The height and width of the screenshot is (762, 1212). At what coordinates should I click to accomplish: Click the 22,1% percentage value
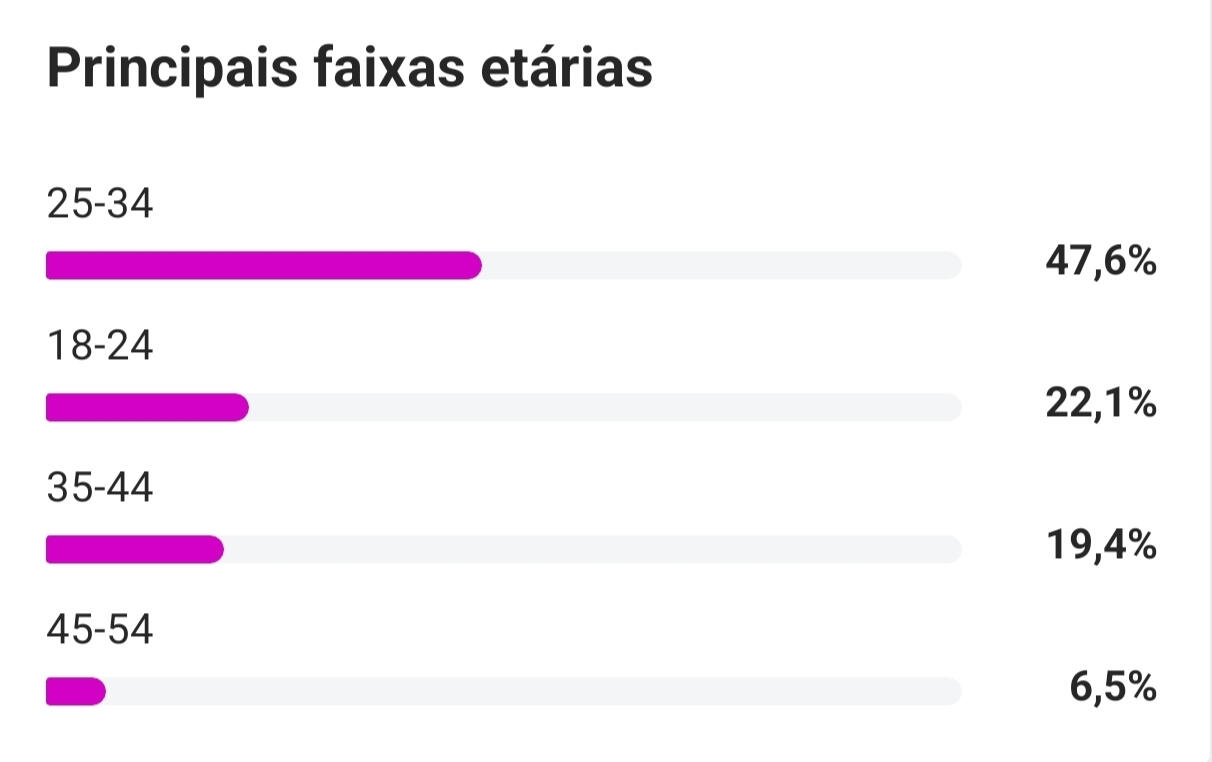coord(1100,404)
